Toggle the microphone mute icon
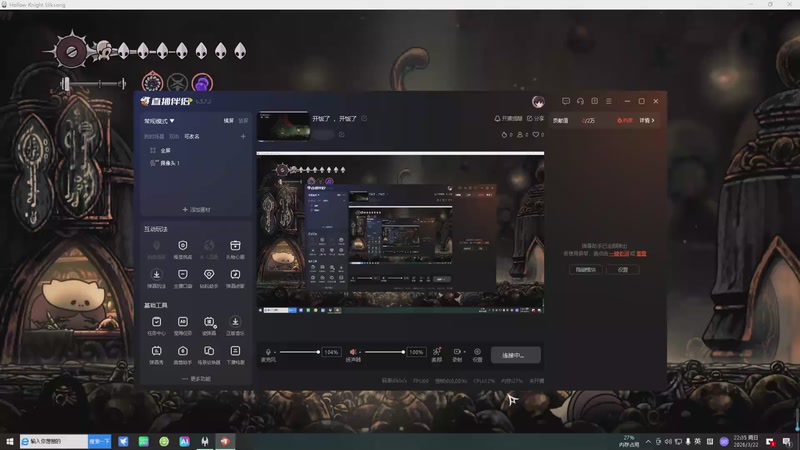The image size is (800, 450). click(x=268, y=352)
